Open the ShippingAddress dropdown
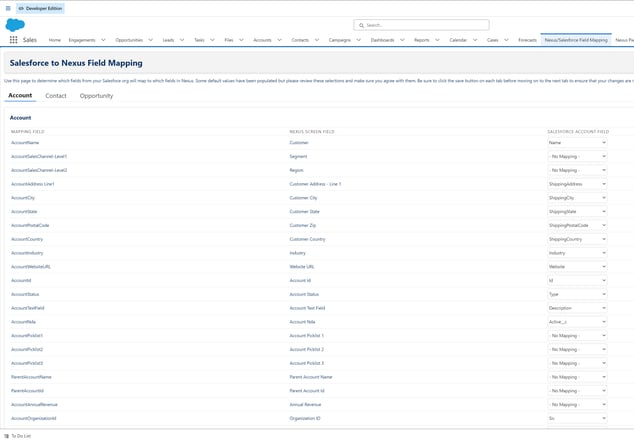 coord(577,184)
